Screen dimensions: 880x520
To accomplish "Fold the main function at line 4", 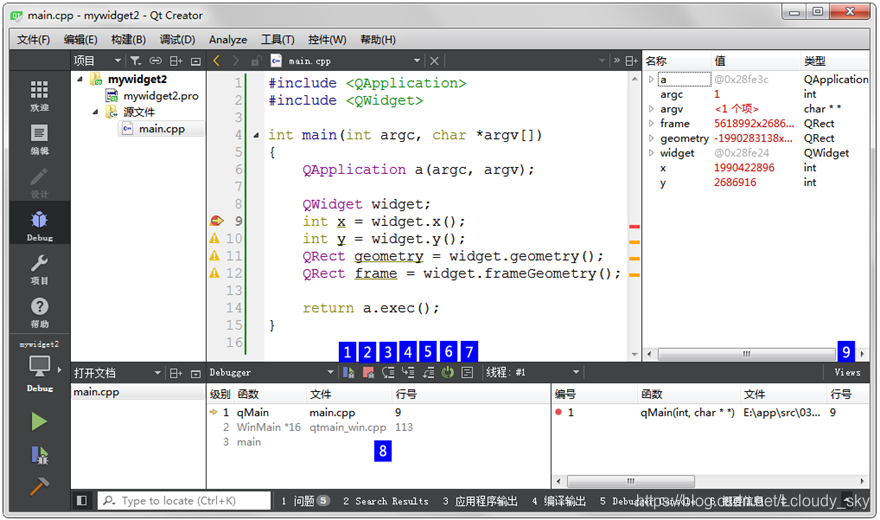I will point(256,135).
